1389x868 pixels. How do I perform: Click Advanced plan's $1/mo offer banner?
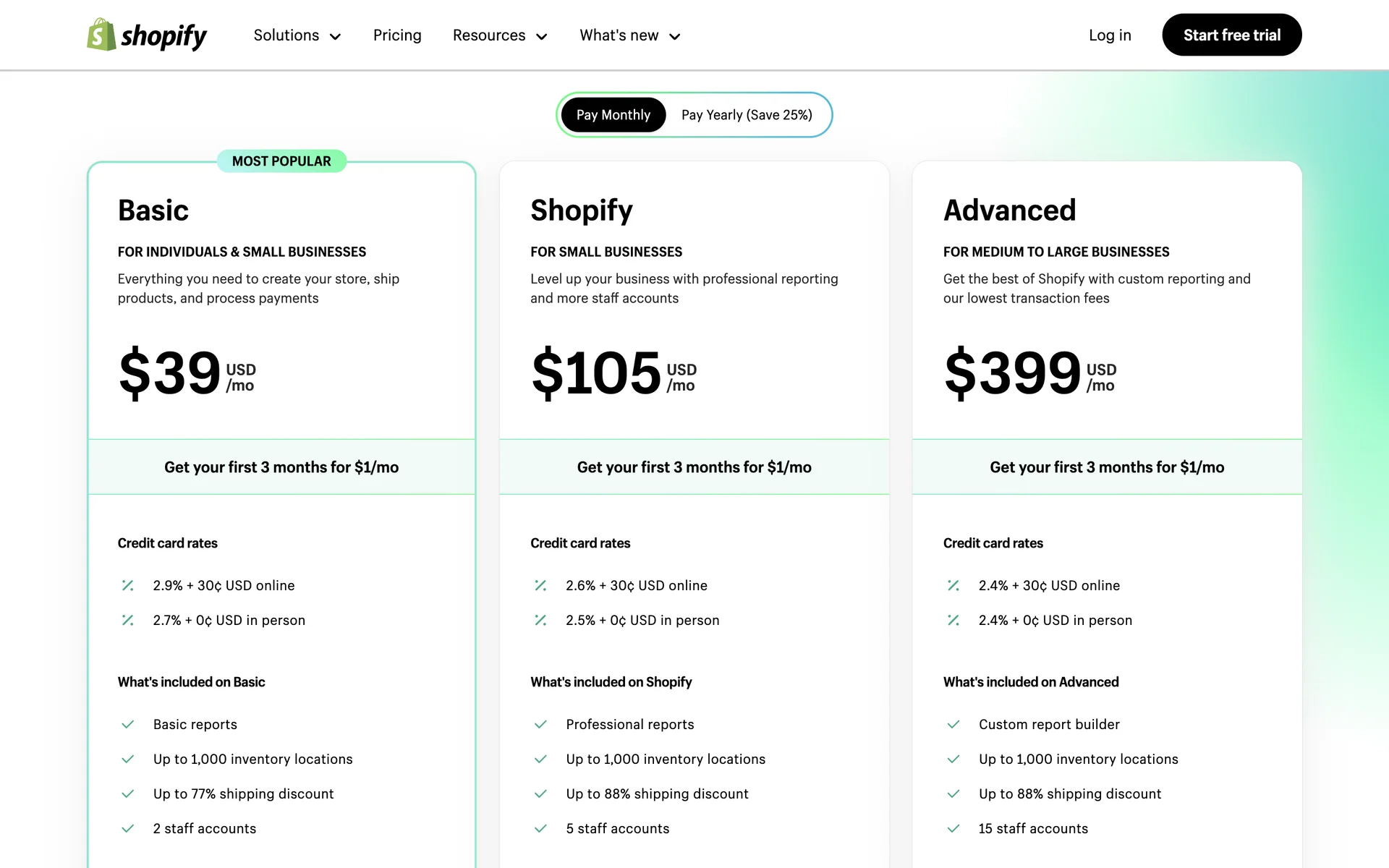click(1107, 467)
